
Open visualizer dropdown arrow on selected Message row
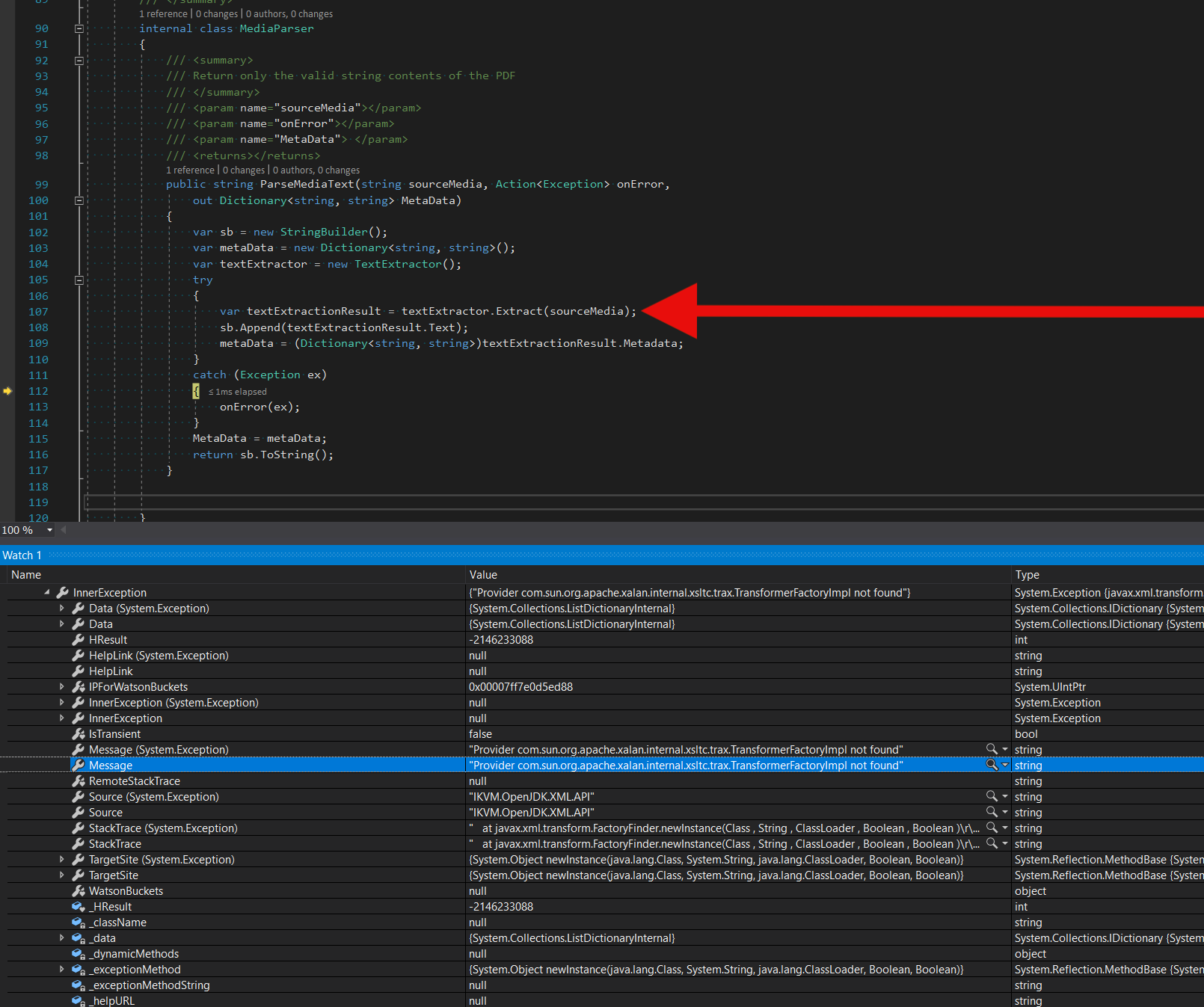click(x=1005, y=766)
